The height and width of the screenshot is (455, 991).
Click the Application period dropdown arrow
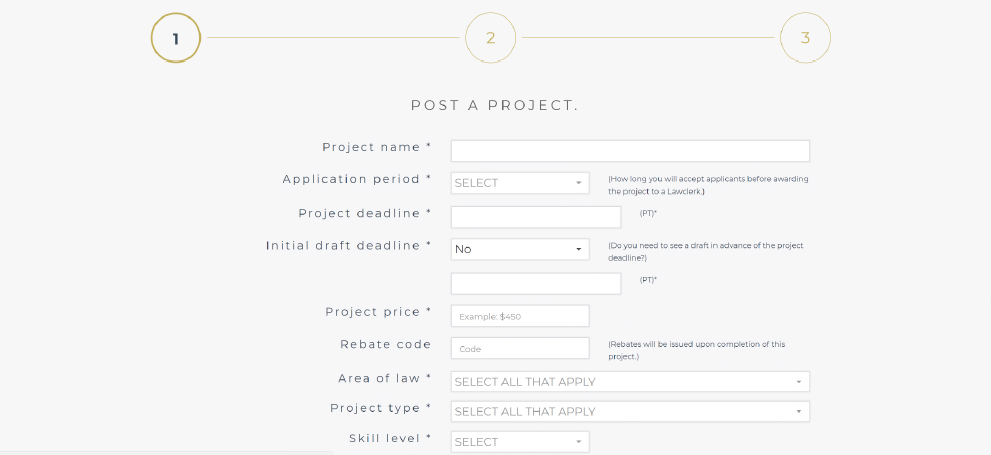click(x=578, y=183)
